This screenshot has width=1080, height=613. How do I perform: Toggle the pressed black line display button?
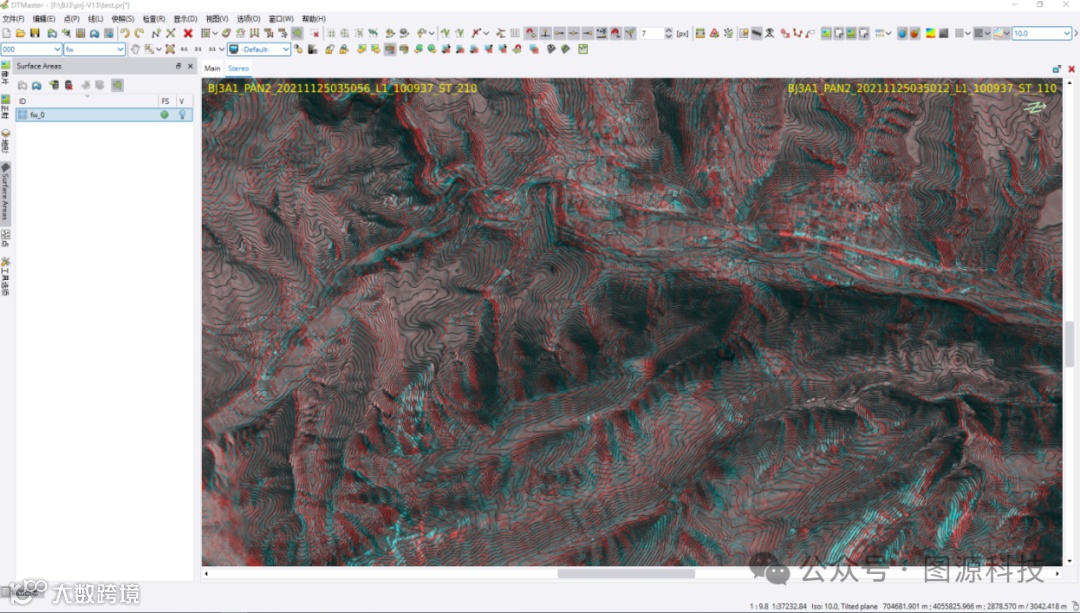756,33
